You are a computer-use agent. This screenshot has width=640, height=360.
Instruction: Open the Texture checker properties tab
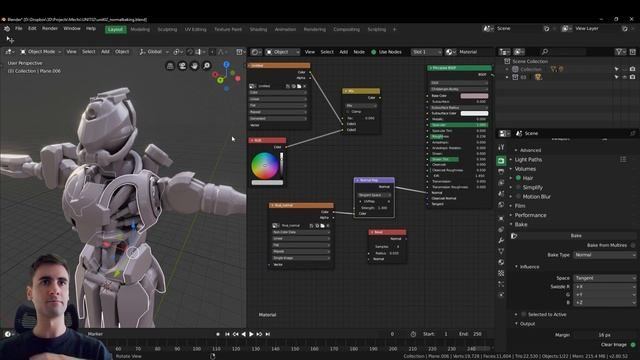tap(501, 273)
